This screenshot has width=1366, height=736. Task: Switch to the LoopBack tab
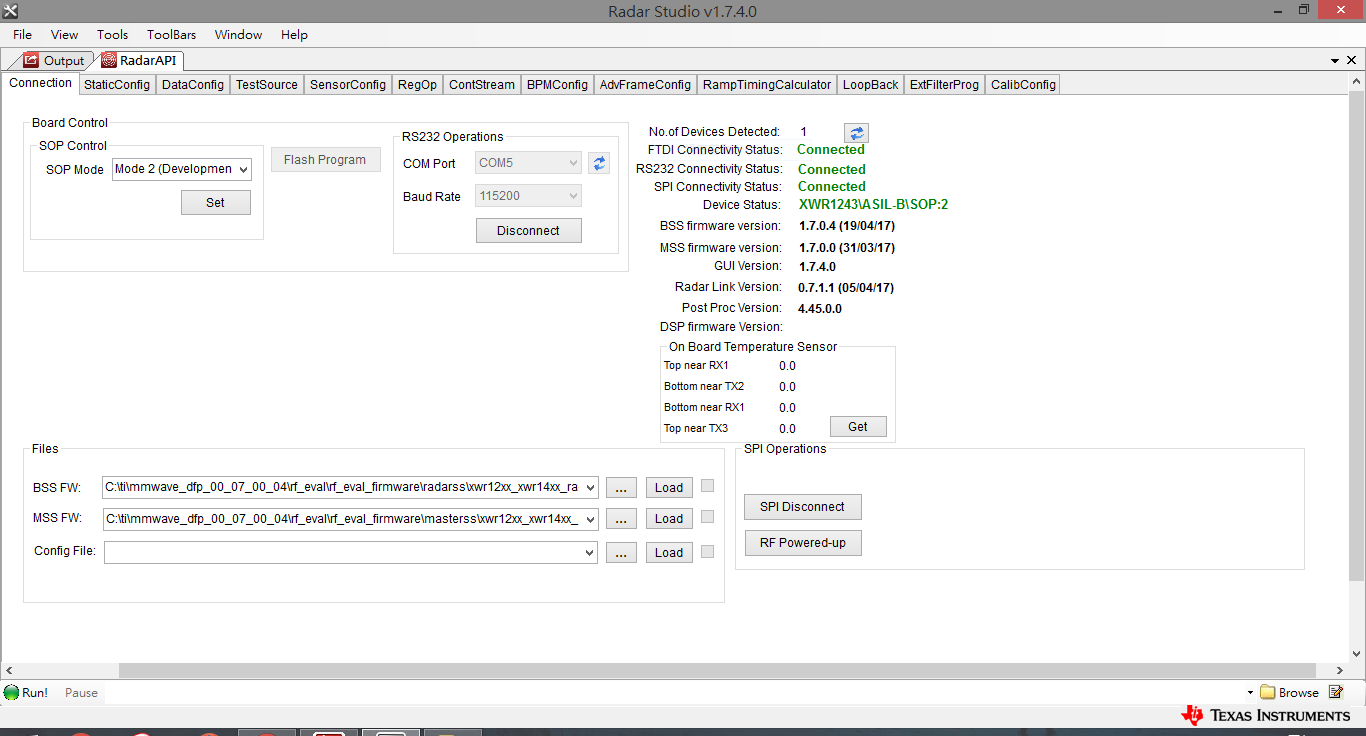coord(871,85)
